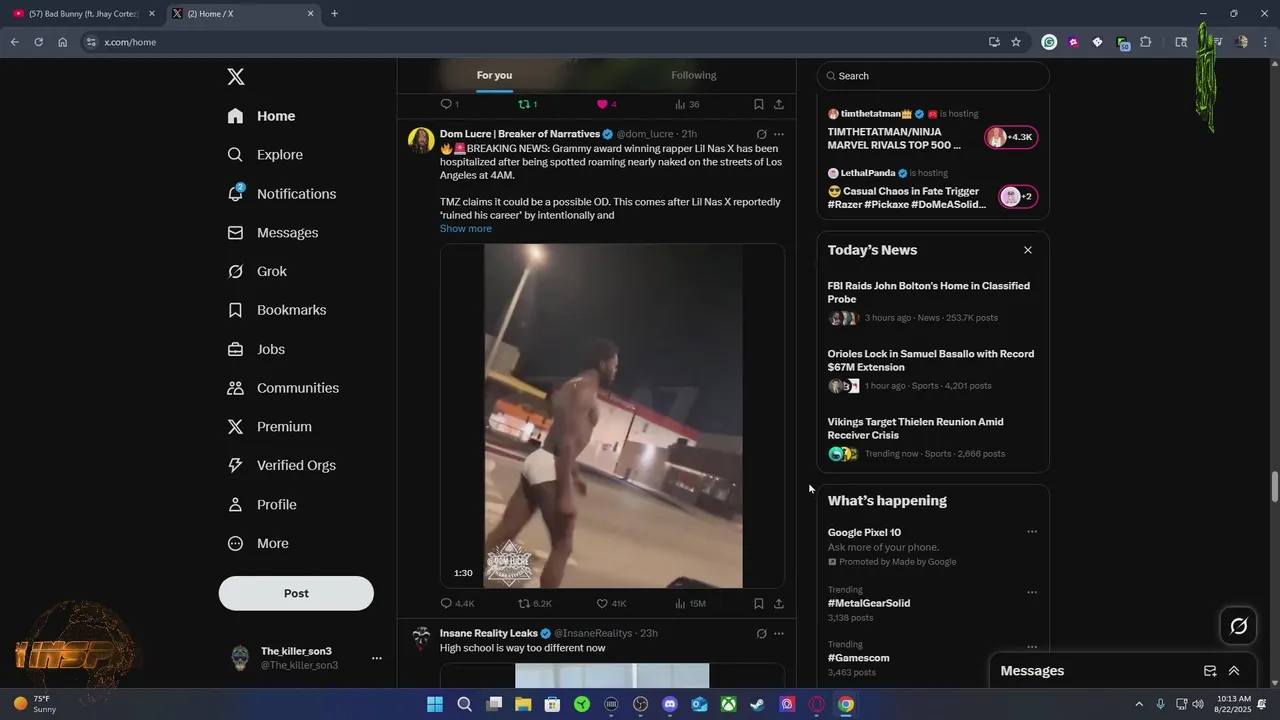Click the X logo in sidebar
Screen dimensions: 1280x720
pos(235,77)
